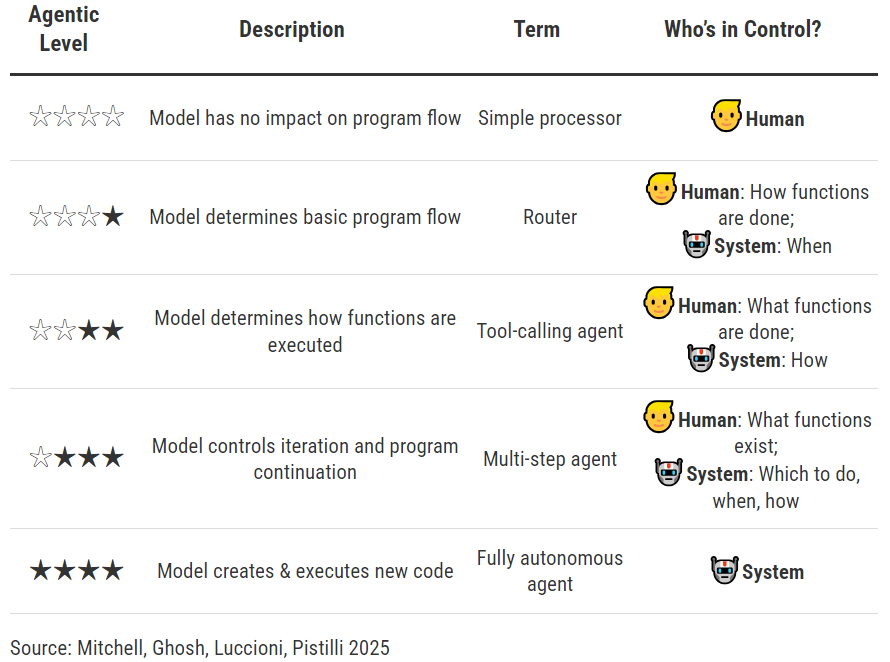Click the three-filled-star rating for Multi-step agent
The height and width of the screenshot is (662, 890).
click(76, 458)
